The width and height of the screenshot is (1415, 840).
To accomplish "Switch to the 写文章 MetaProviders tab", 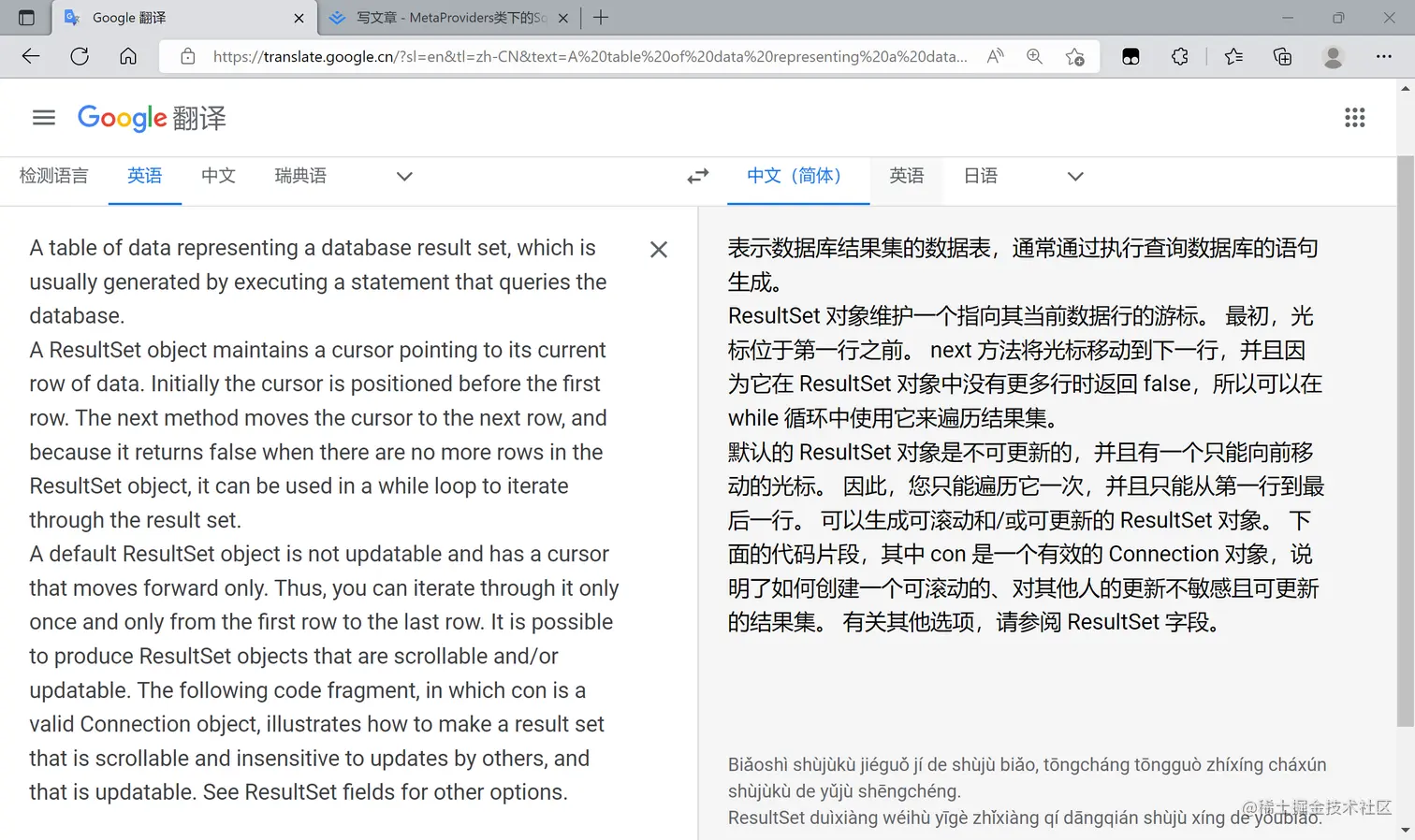I will [x=448, y=18].
